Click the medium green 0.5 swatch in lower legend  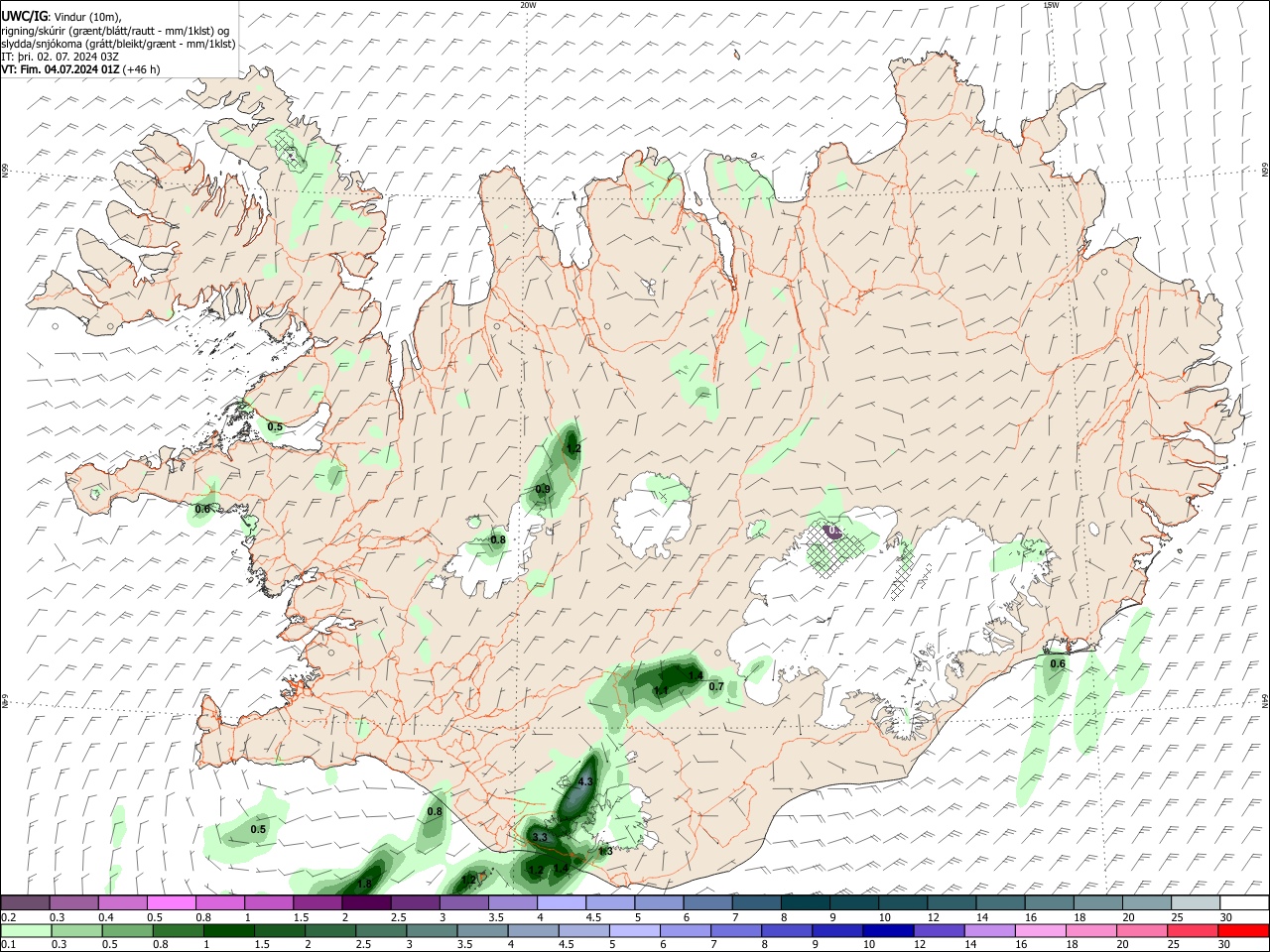[x=126, y=931]
